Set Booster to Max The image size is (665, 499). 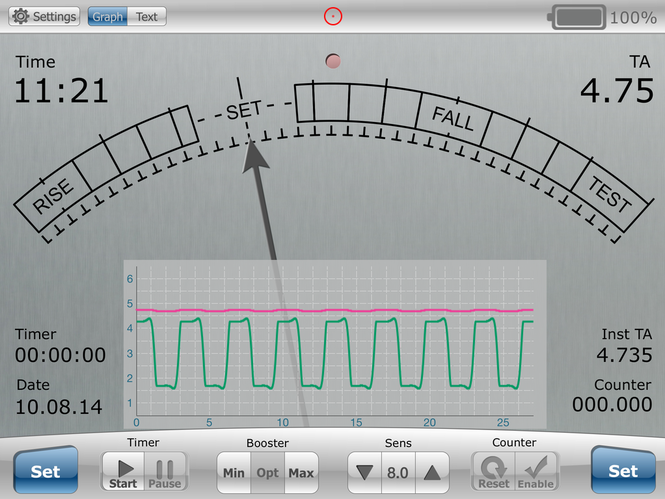300,472
